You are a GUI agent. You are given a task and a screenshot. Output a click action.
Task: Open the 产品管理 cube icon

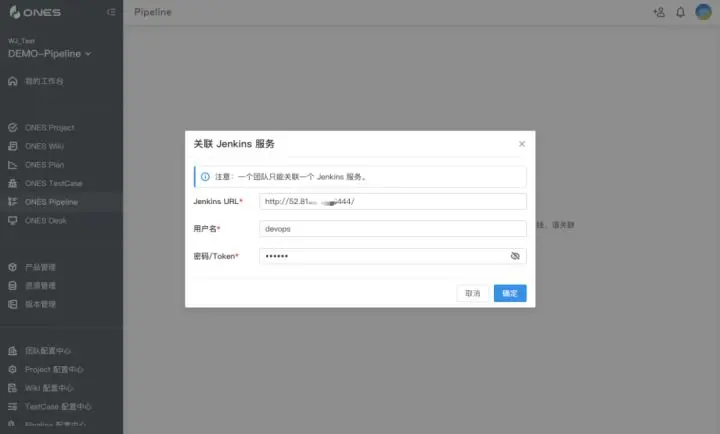(x=12, y=267)
